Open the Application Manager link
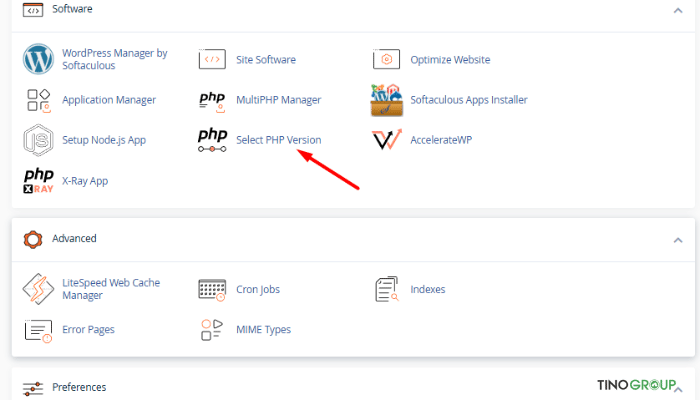Screen dimensions: 700x400 point(109,100)
